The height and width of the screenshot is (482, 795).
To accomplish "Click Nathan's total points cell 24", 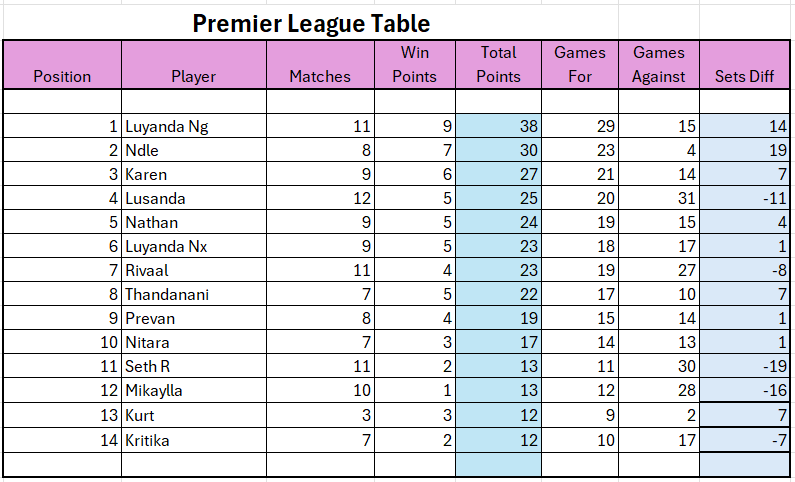I will tap(498, 221).
